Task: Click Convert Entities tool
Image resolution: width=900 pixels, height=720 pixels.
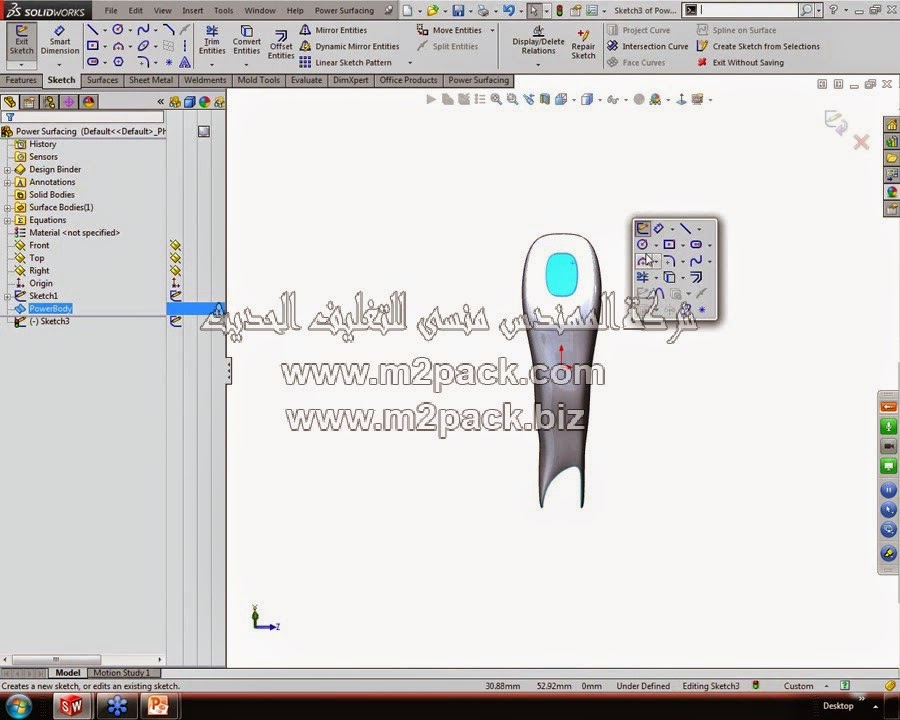Action: point(246,40)
